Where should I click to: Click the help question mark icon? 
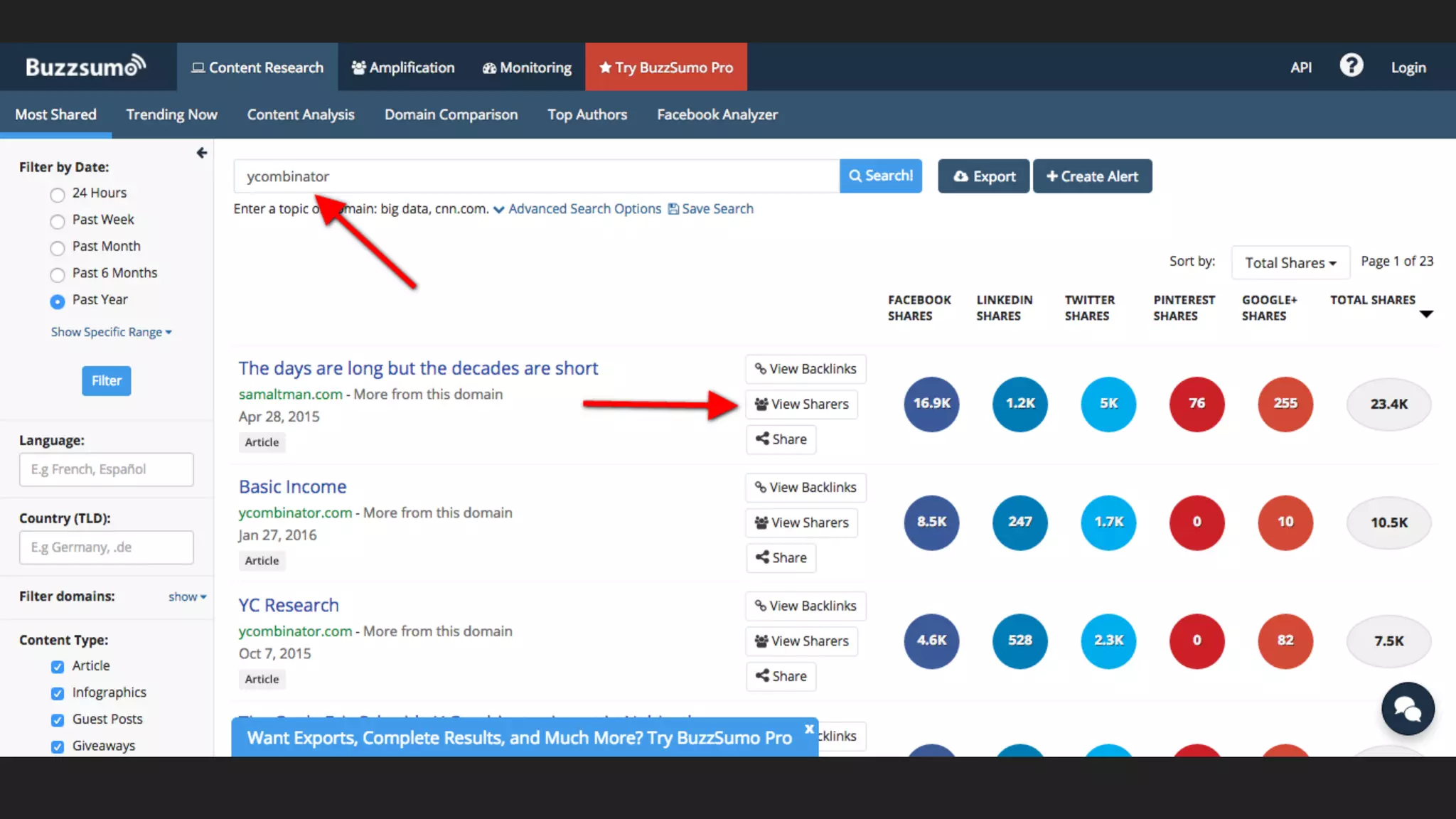pyautogui.click(x=1351, y=66)
